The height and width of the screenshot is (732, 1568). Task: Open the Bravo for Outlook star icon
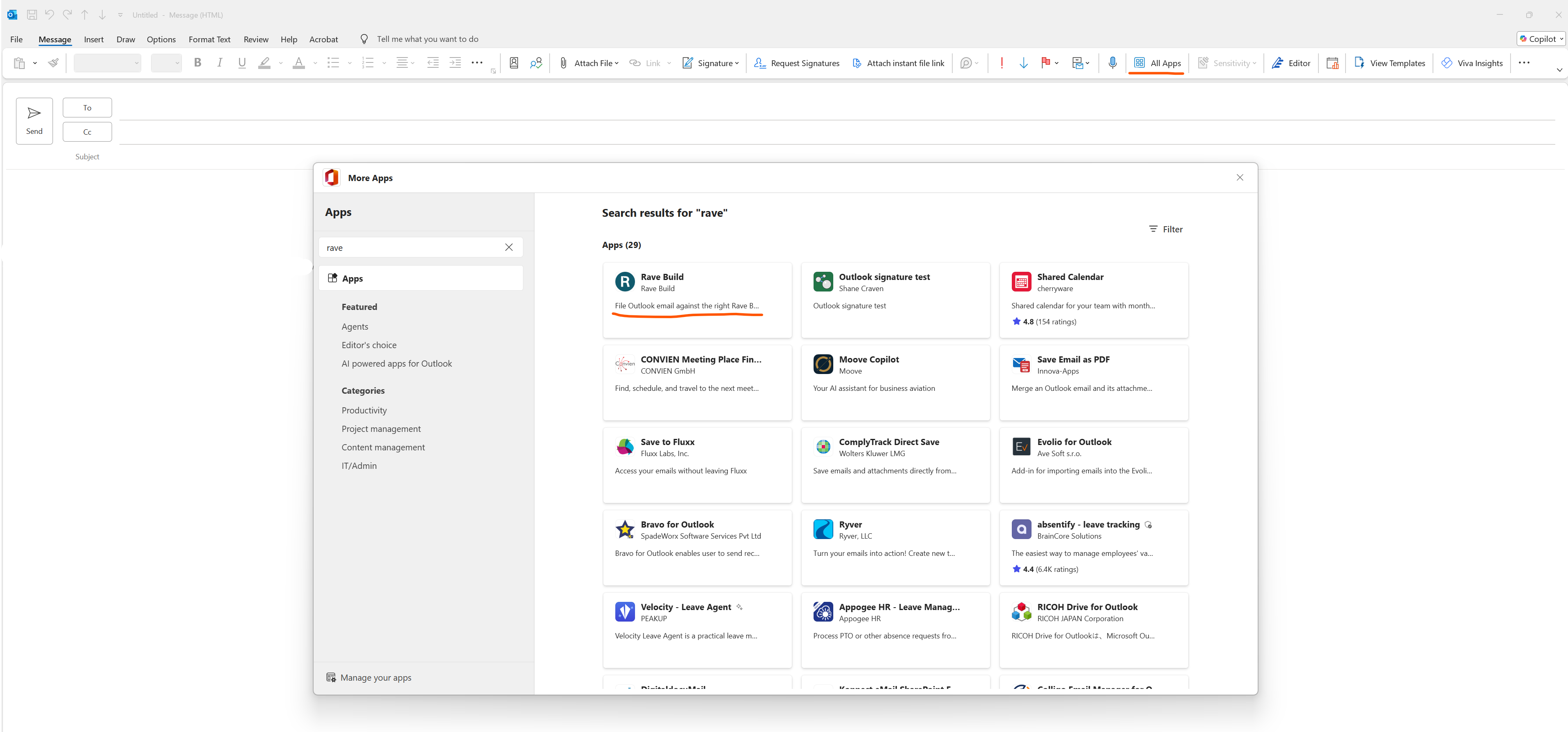tap(625, 529)
